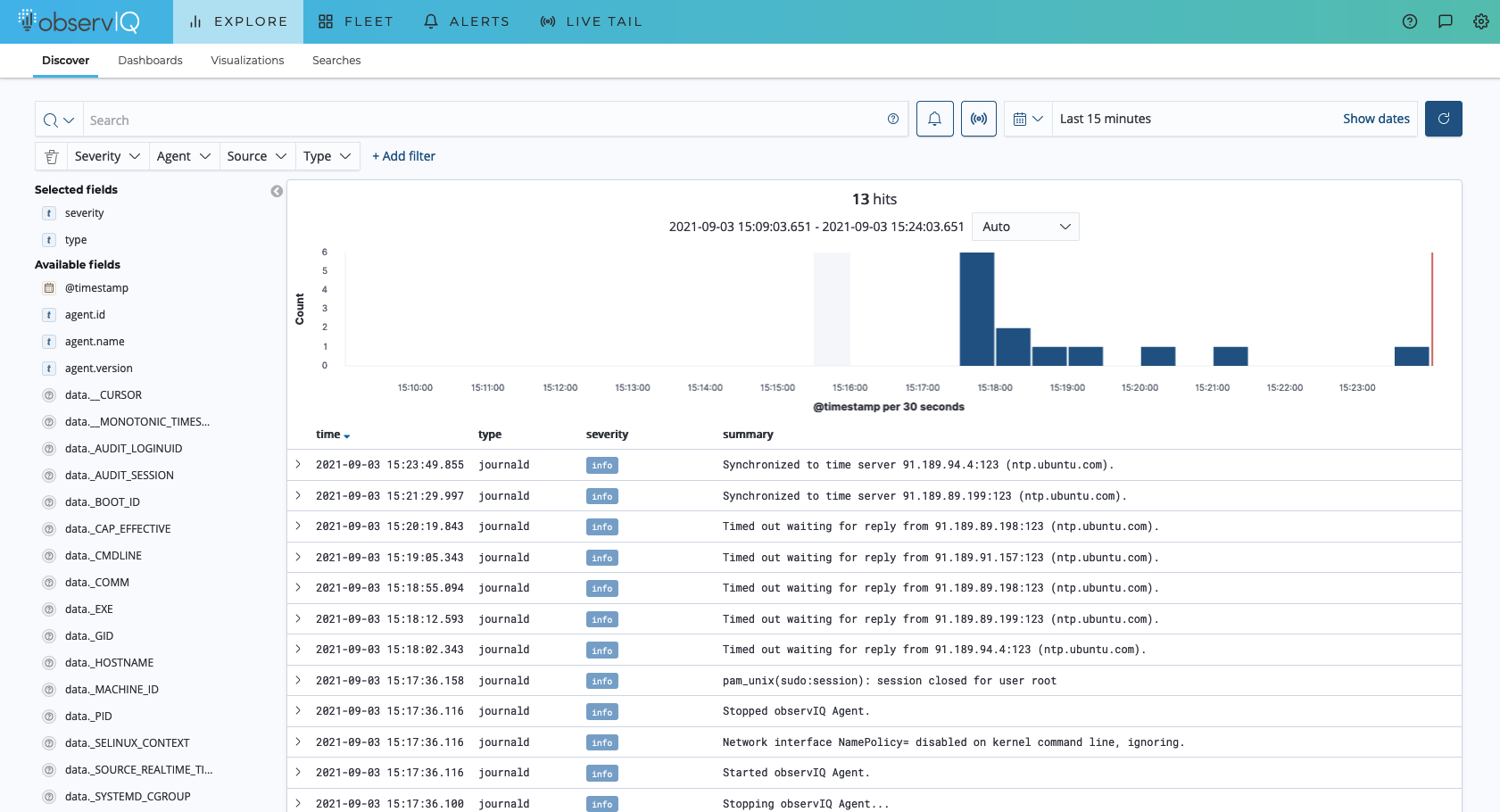Click the Show dates link
Viewport: 1500px width, 812px height.
[1376, 119]
